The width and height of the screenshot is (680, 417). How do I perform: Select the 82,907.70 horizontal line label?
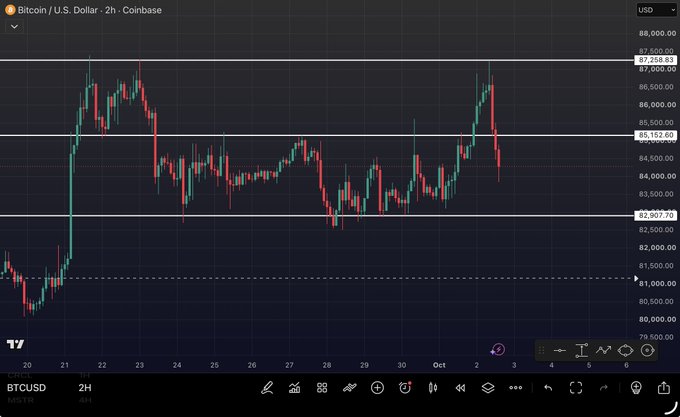656,215
